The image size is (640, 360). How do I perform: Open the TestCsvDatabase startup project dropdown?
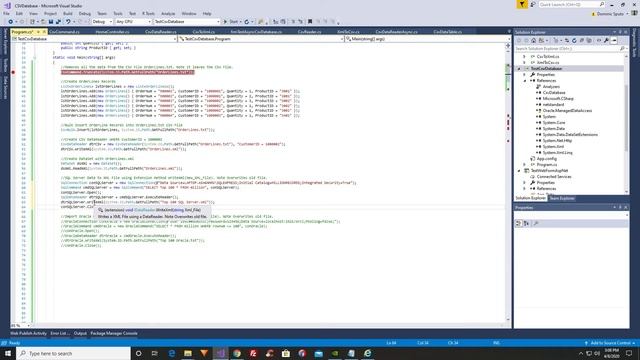tap(187, 22)
